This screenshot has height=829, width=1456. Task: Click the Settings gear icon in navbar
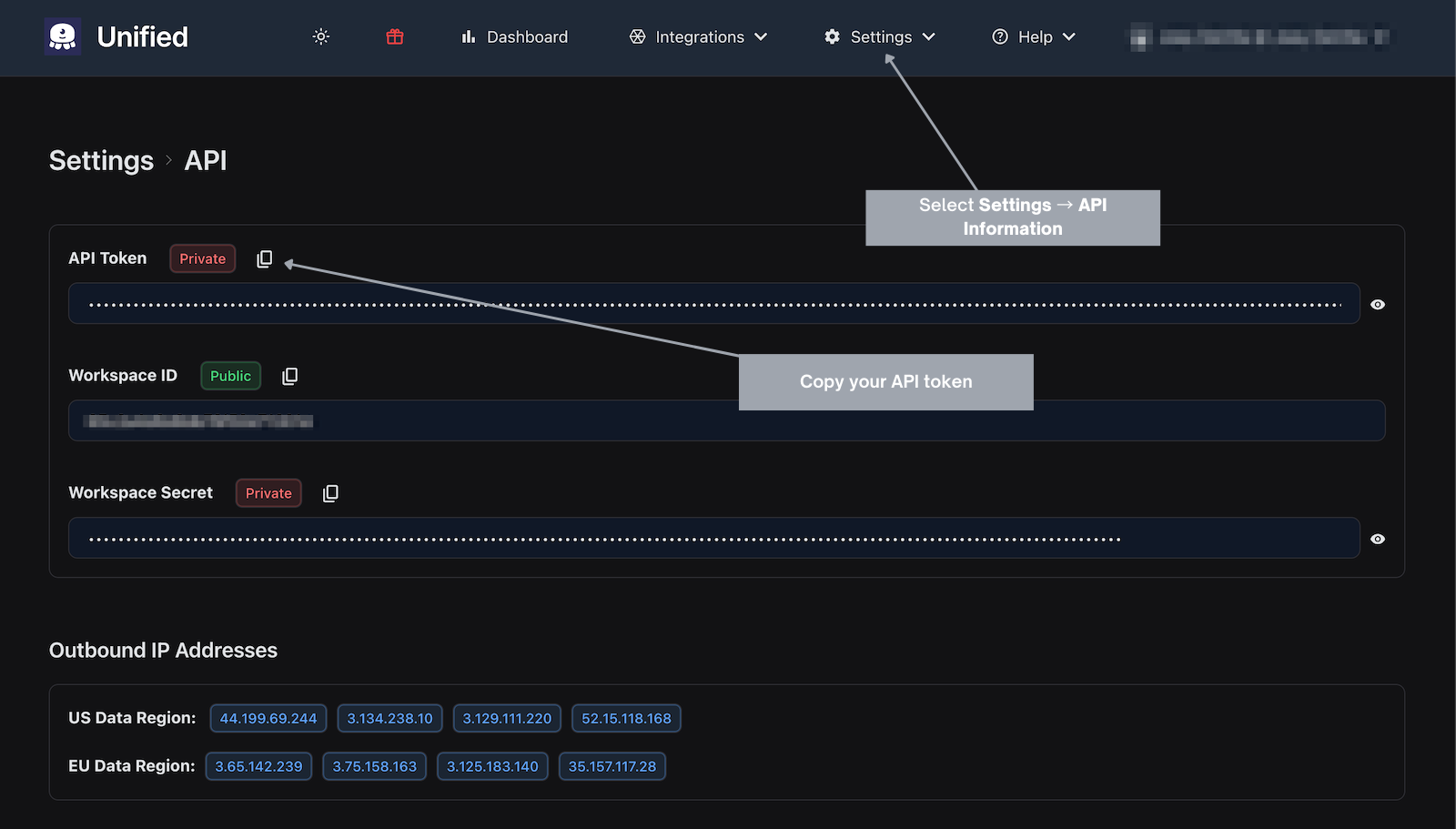832,36
